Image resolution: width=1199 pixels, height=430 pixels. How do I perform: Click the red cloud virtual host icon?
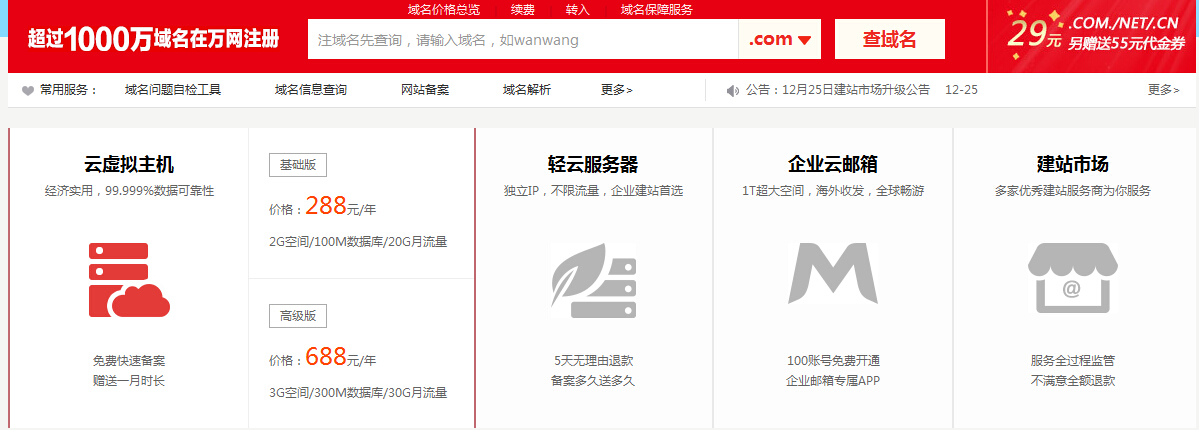pos(129,280)
